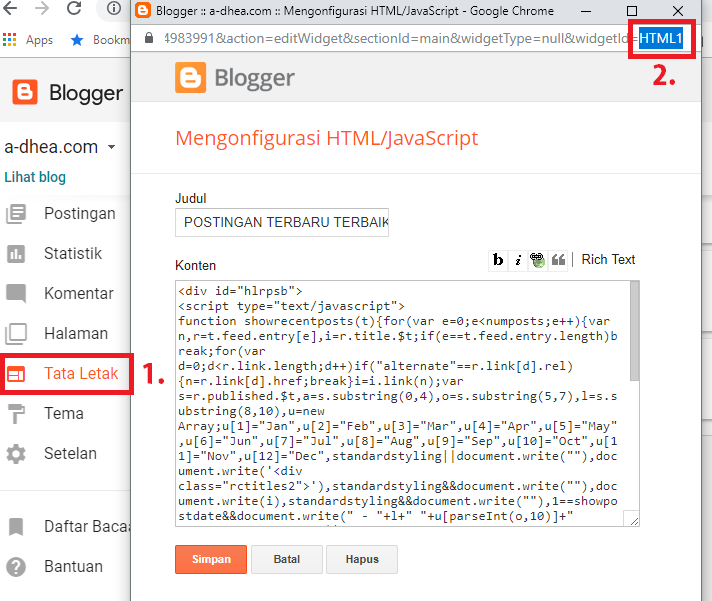Click the Batal button
This screenshot has width=712, height=601.
pyautogui.click(x=287, y=559)
